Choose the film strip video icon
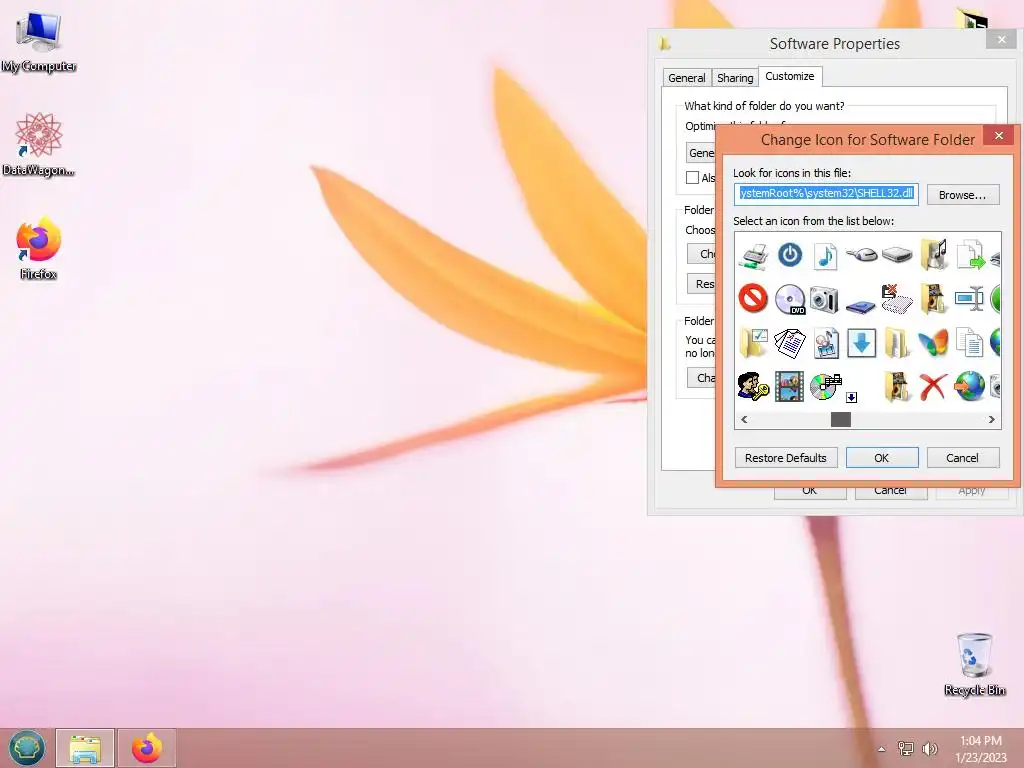1024x768 pixels. pyautogui.click(x=790, y=386)
